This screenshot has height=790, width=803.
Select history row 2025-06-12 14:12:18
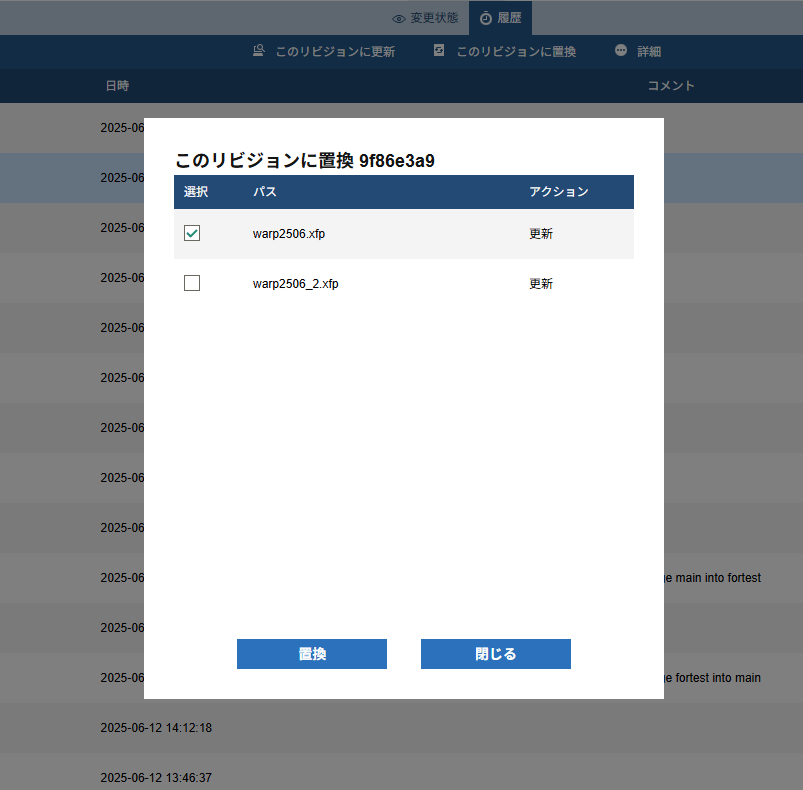point(402,728)
